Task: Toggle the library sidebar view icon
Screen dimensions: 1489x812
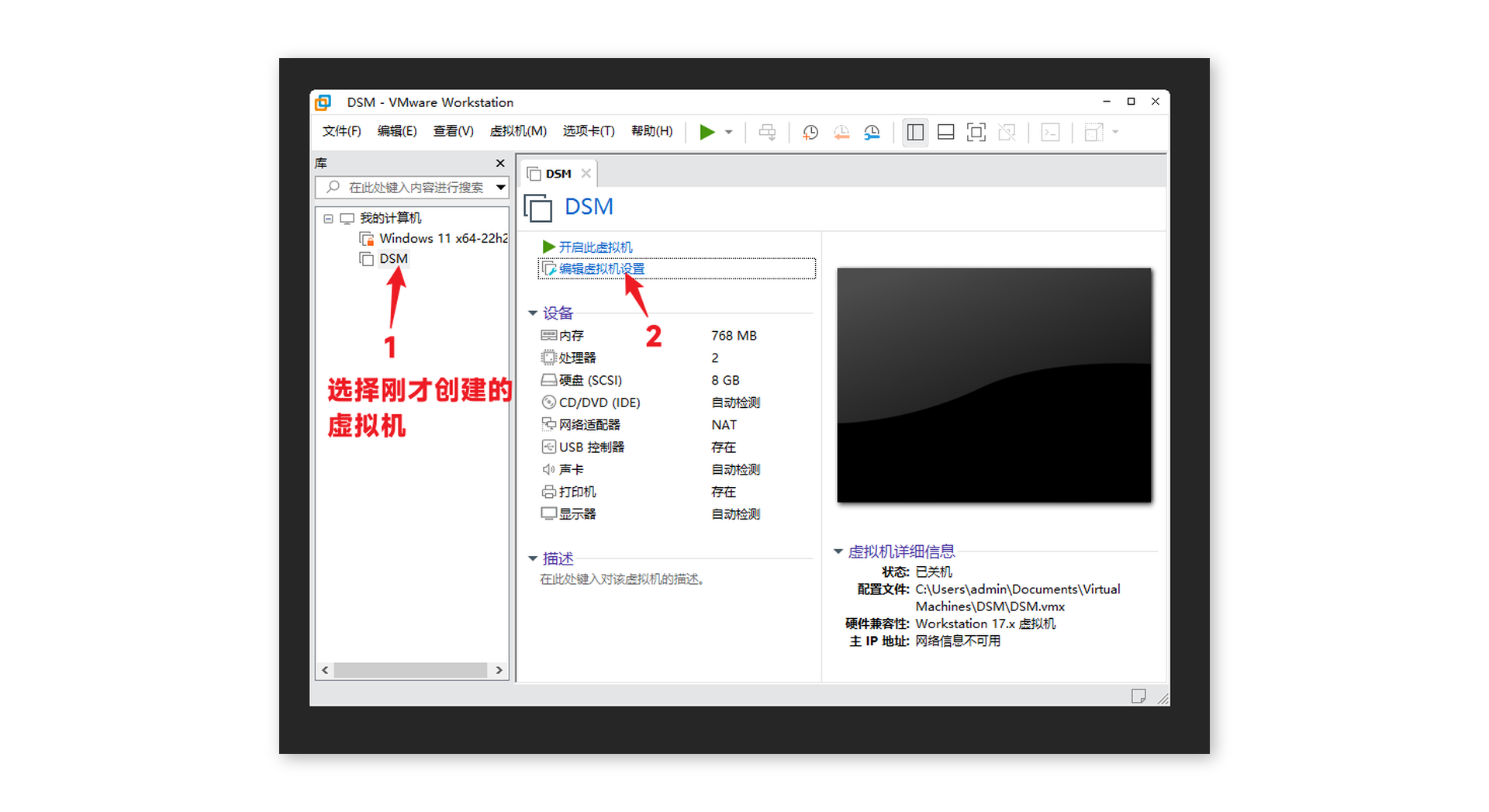Action: [x=915, y=132]
